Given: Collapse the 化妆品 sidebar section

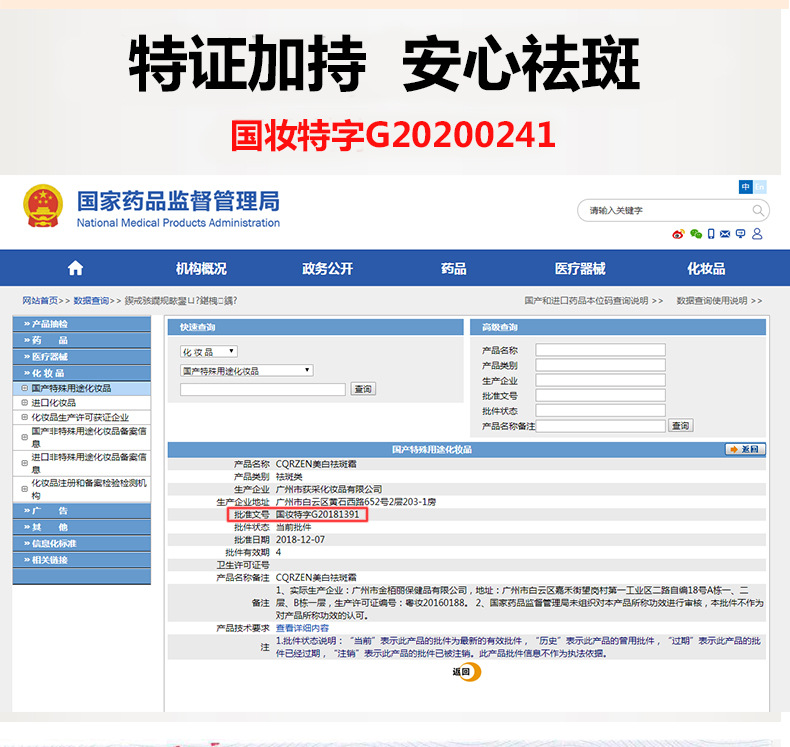Looking at the screenshot, I should 82,373.
